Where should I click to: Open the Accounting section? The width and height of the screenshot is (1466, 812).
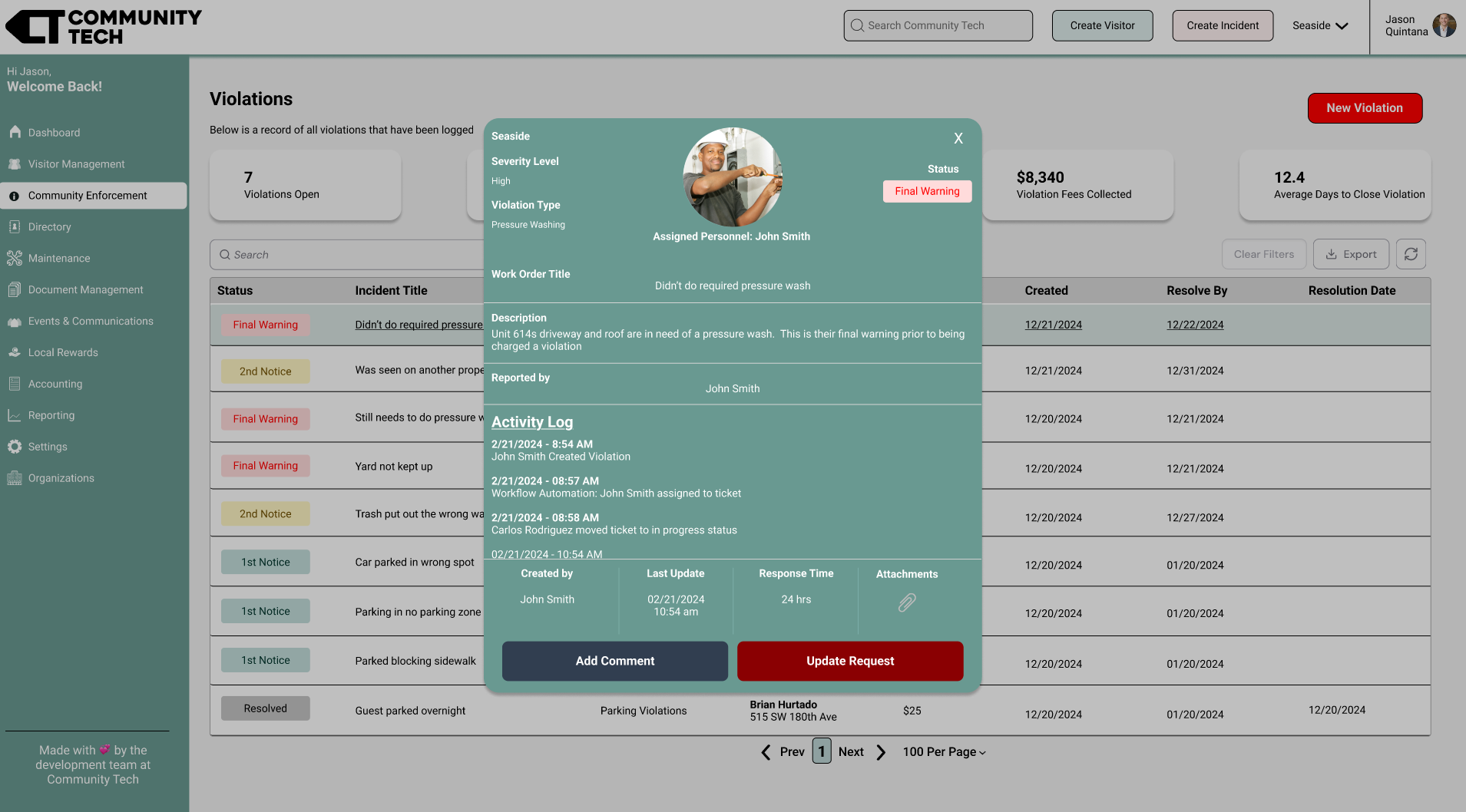point(55,385)
